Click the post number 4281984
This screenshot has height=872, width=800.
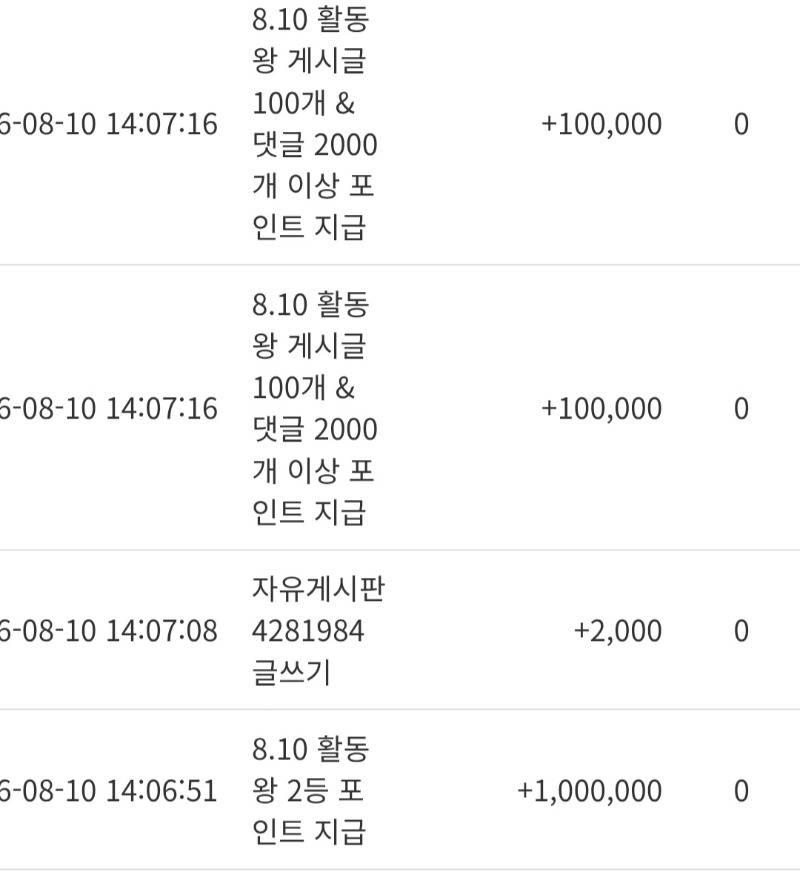(308, 631)
